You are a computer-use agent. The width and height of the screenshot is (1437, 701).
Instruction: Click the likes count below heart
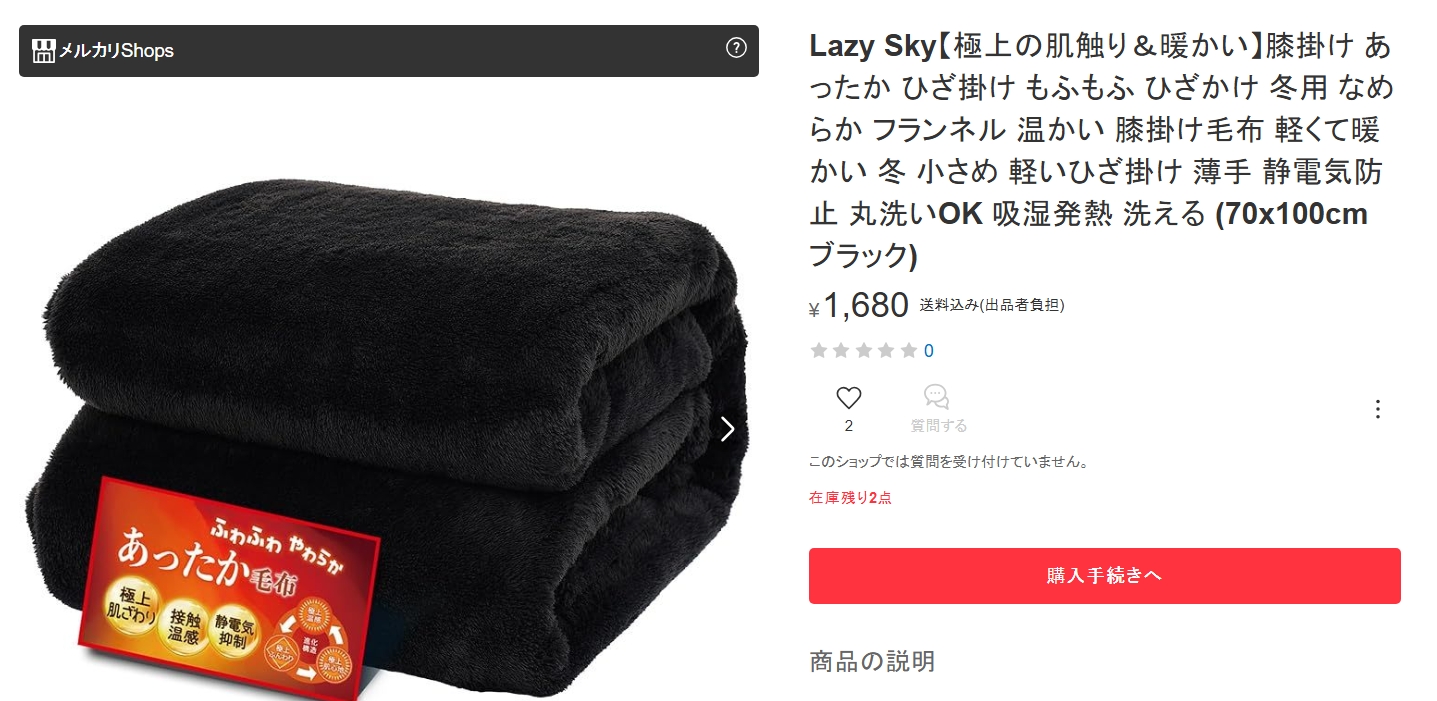[x=849, y=426]
